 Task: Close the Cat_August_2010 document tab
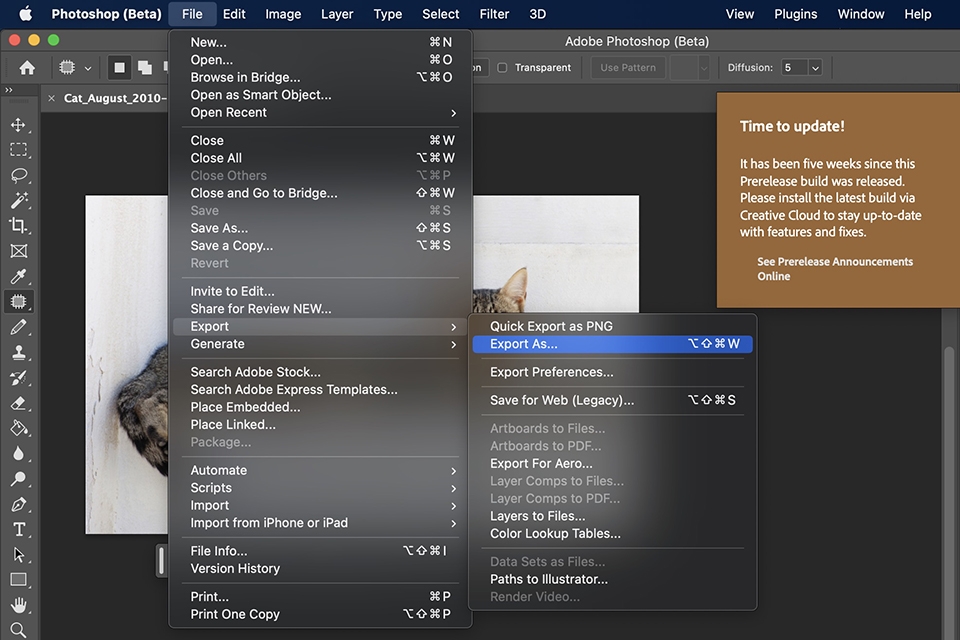[x=51, y=98]
